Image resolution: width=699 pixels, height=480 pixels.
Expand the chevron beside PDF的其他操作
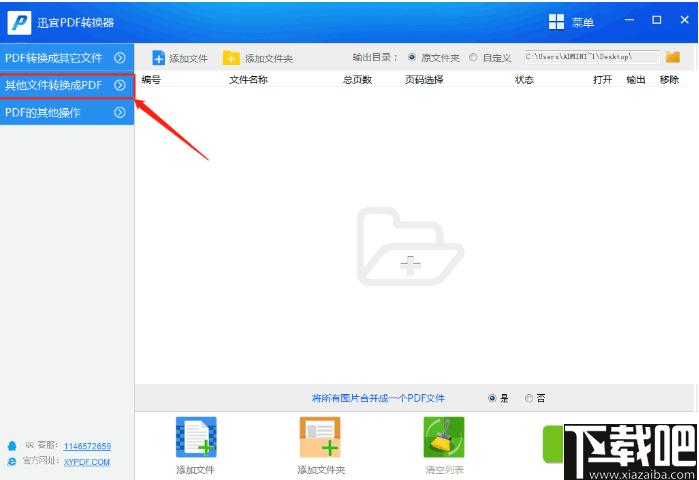(x=119, y=112)
